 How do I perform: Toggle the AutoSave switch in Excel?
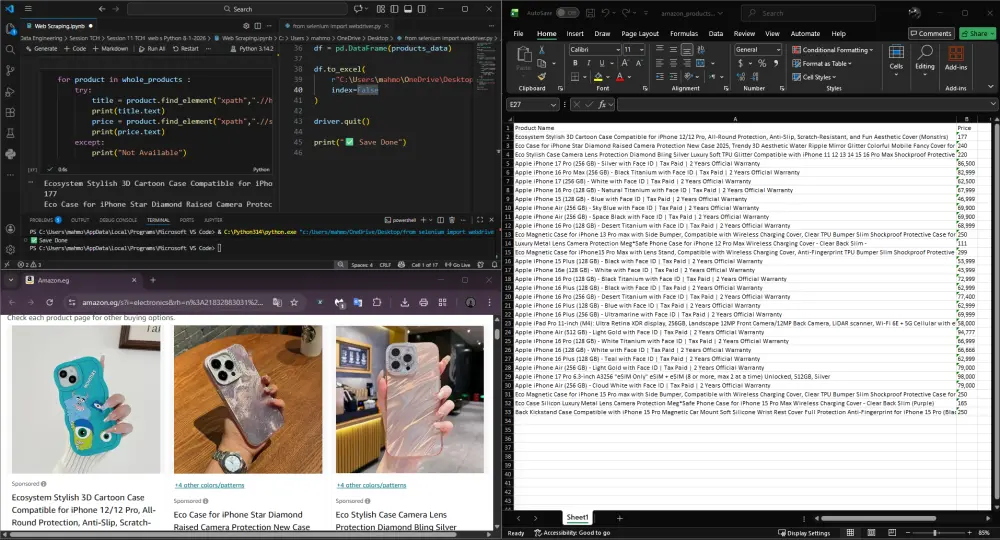pyautogui.click(x=567, y=13)
